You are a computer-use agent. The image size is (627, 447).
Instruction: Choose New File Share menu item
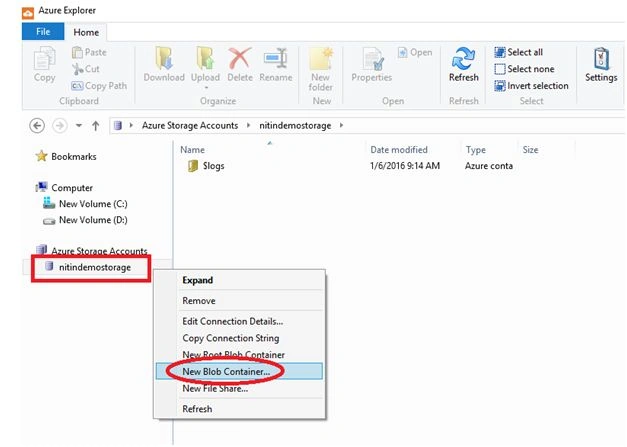[215, 388]
